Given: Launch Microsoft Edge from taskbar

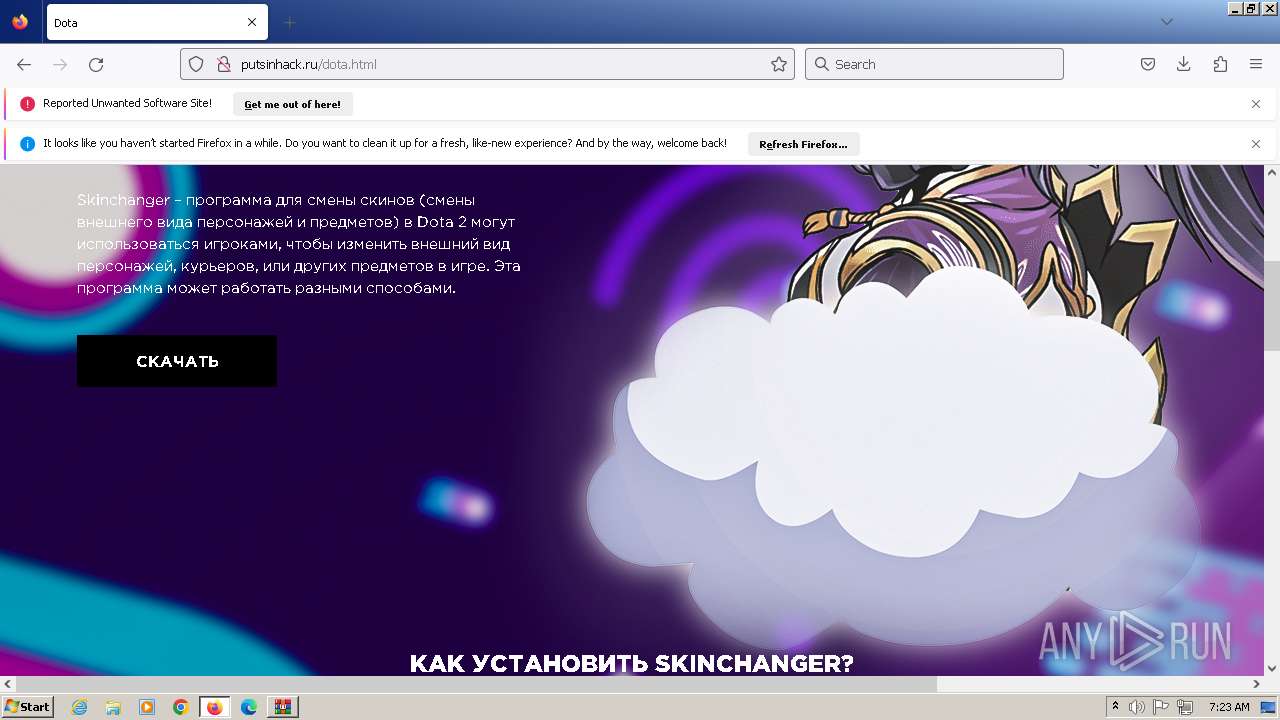Looking at the screenshot, I should click(249, 707).
